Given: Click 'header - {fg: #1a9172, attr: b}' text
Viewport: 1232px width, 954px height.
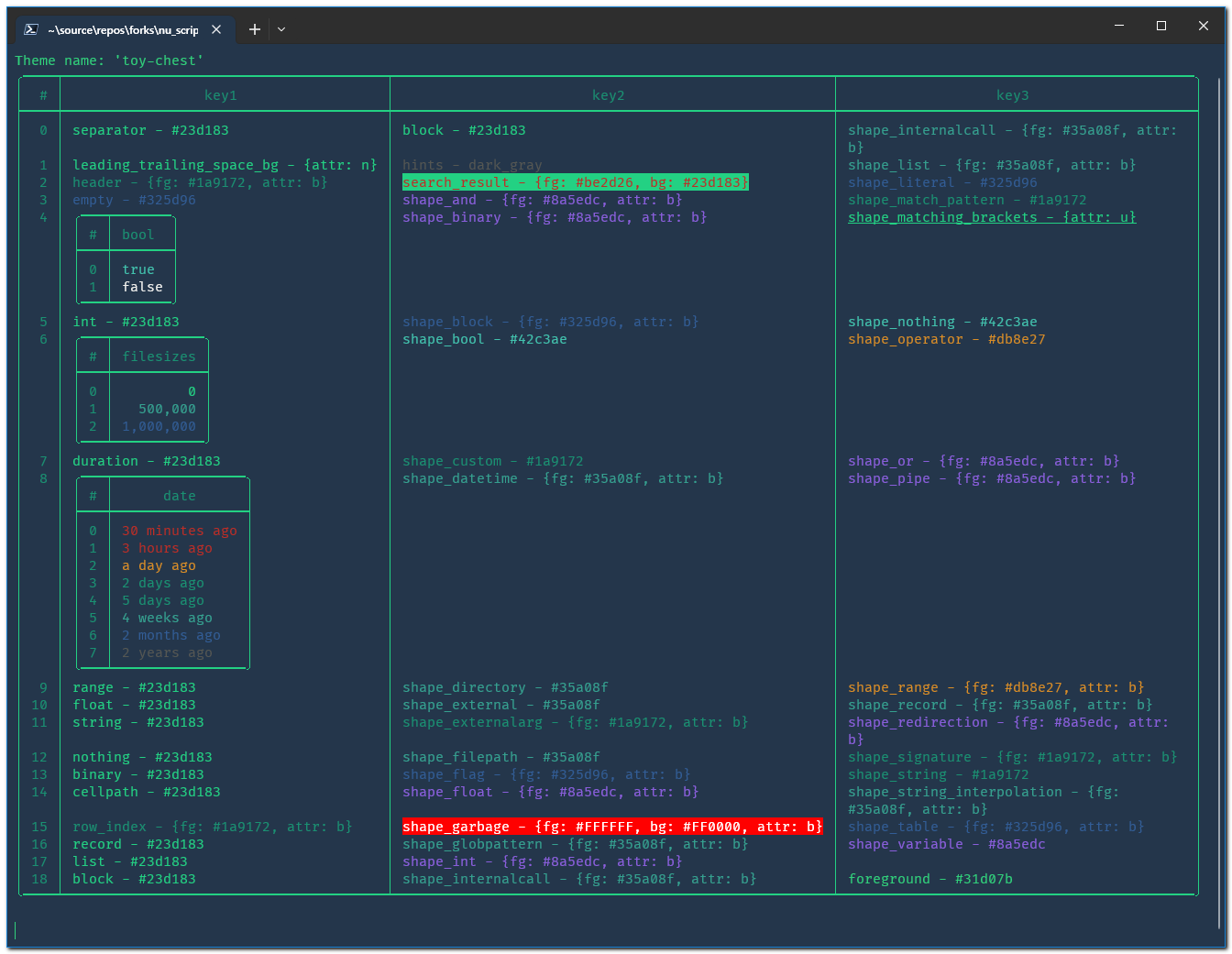Looking at the screenshot, I should 200,182.
